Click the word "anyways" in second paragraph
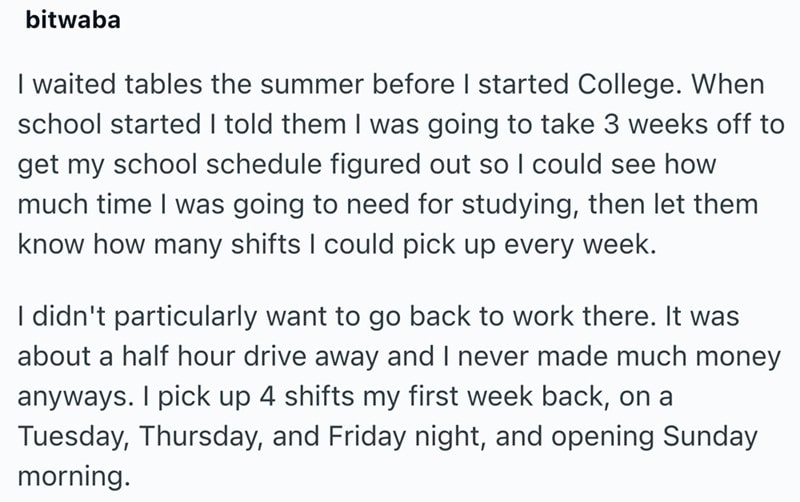 pos(67,396)
